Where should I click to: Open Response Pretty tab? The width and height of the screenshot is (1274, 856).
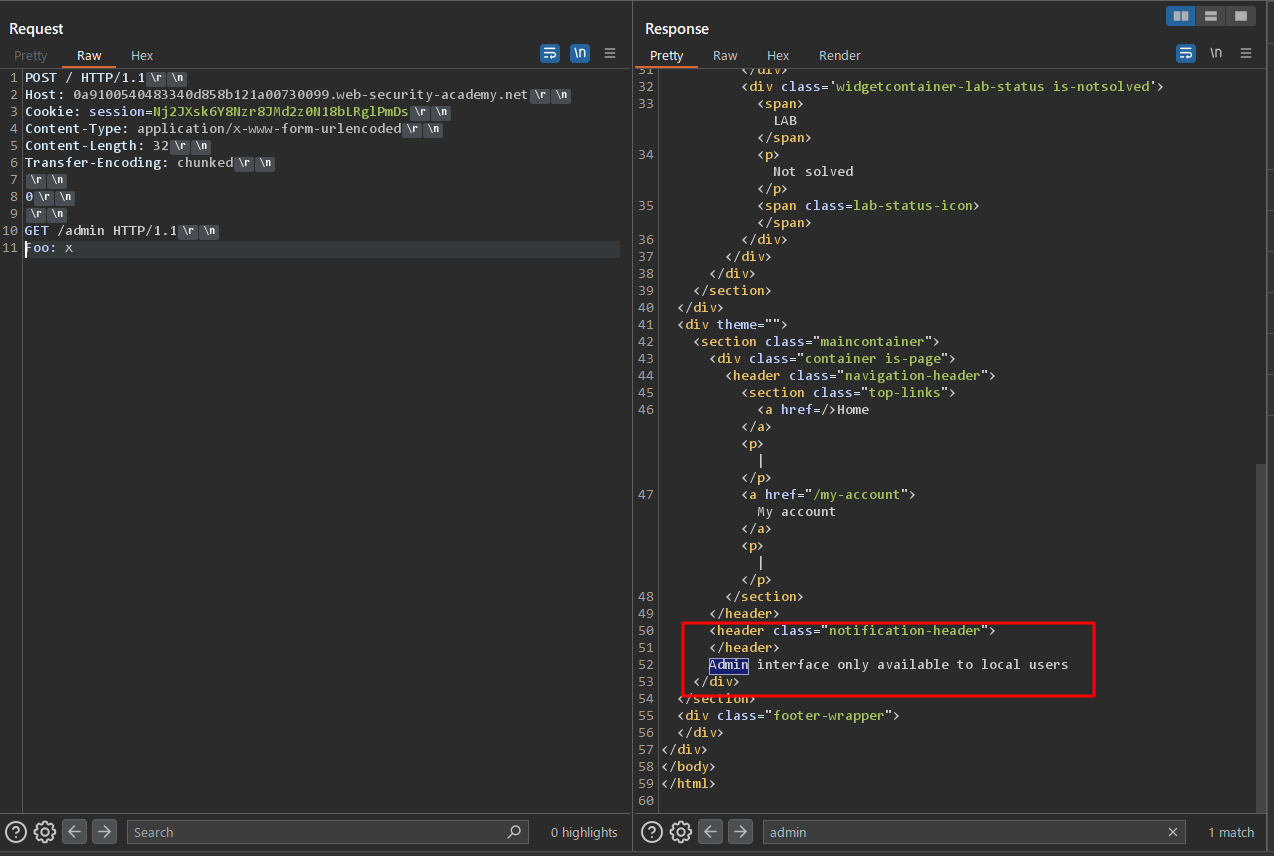point(666,56)
